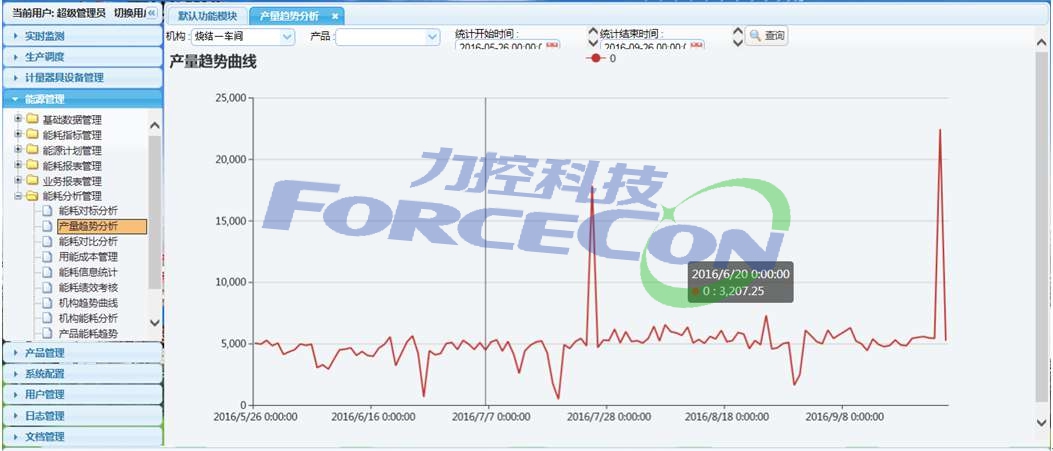This screenshot has height=451, width=1053.
Task: Open the 机构 dropdown showing 烧结一车间
Action: [287, 37]
